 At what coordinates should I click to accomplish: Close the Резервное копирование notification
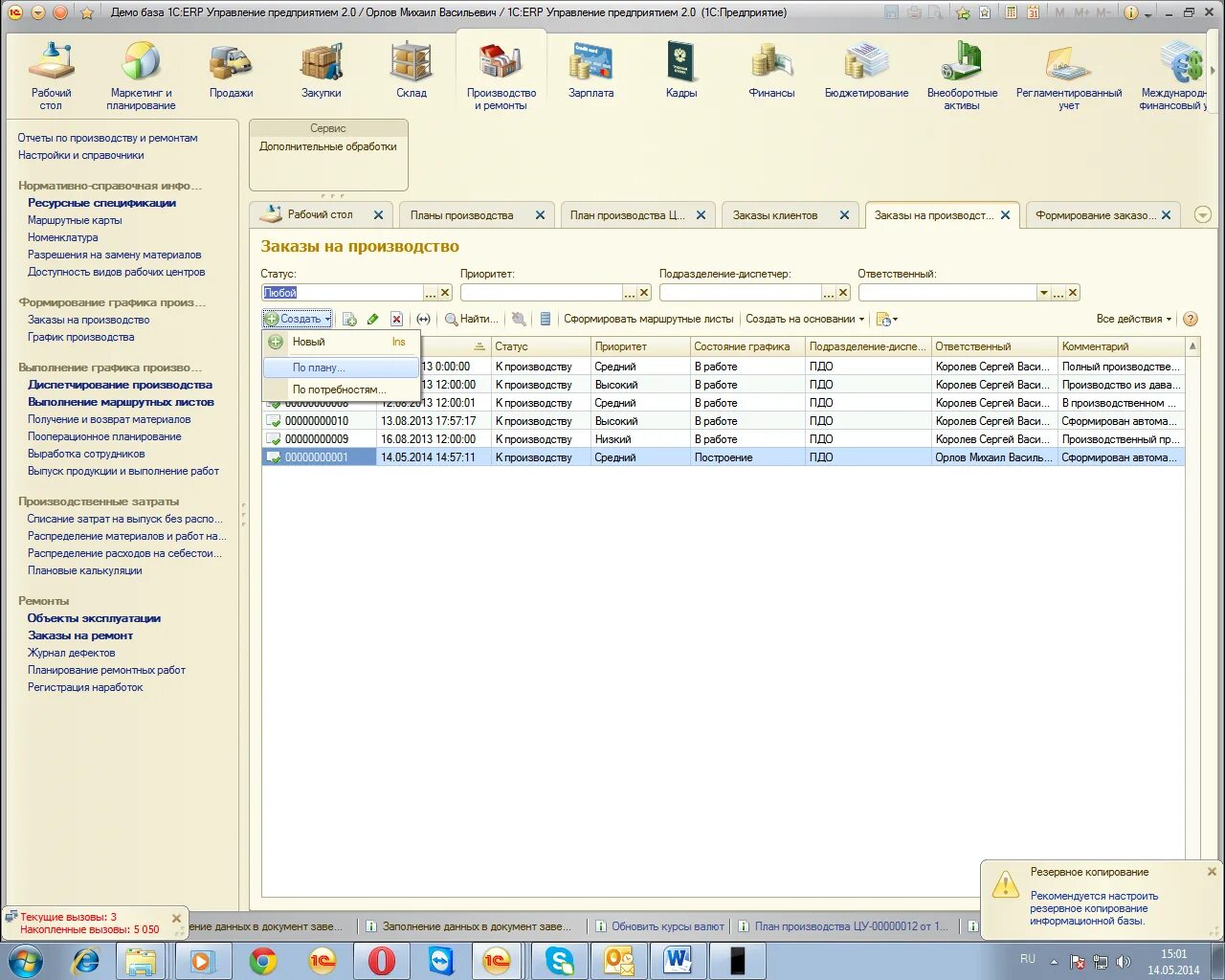[1212, 872]
